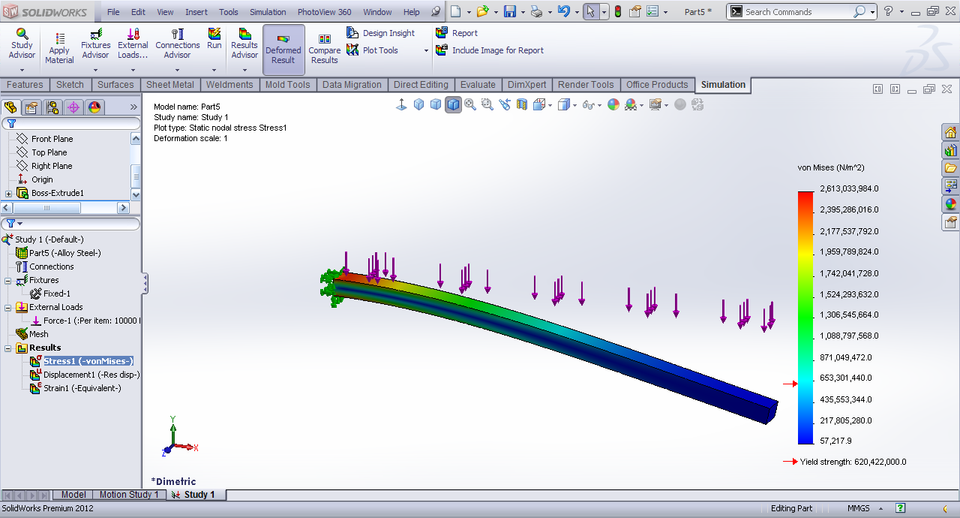
Task: Click Design Insight
Action: click(380, 33)
